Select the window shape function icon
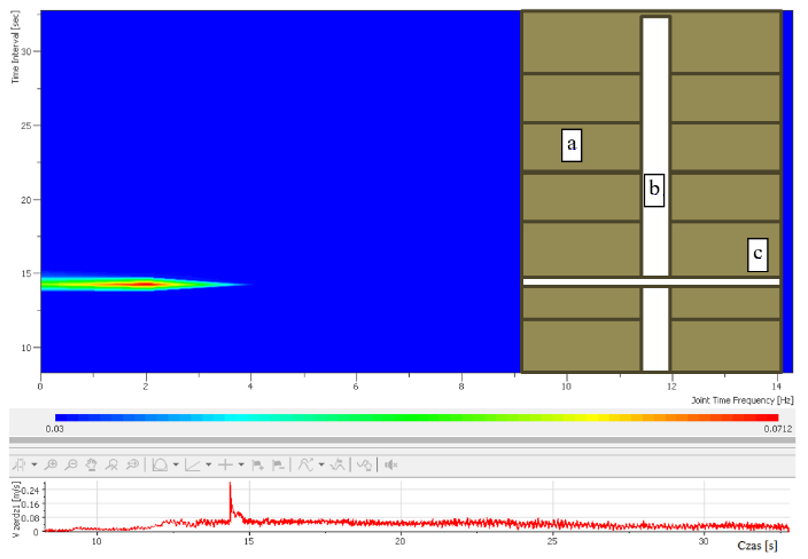808x559 pixels. tap(160, 465)
